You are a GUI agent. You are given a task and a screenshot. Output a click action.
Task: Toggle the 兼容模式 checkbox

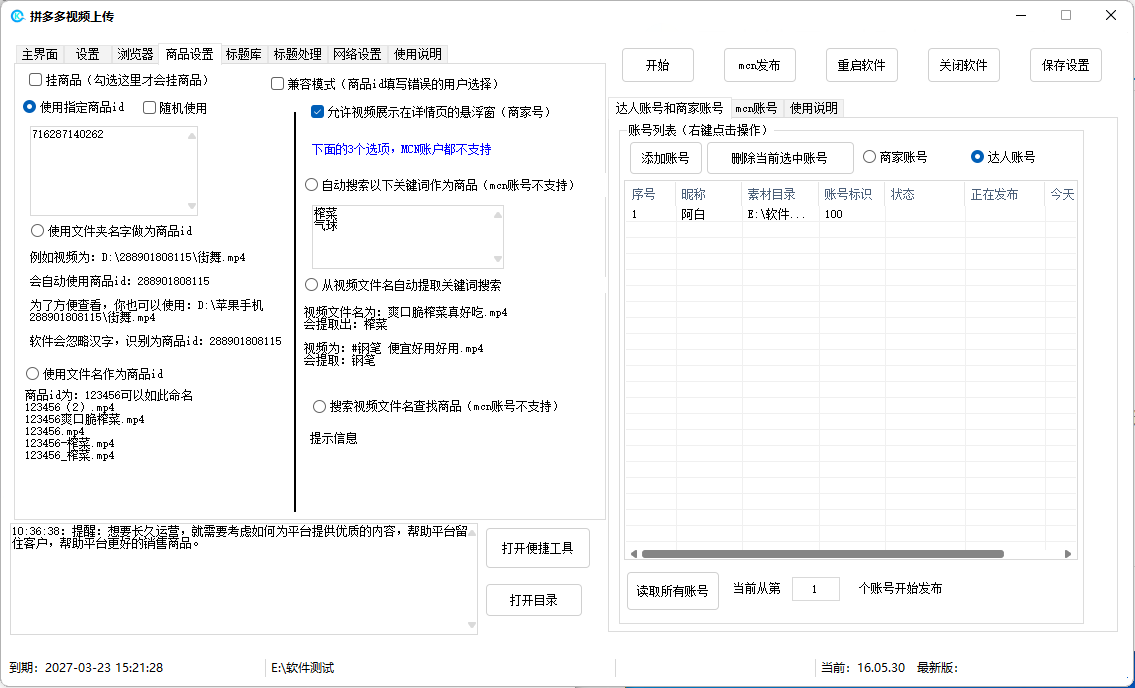click(277, 84)
